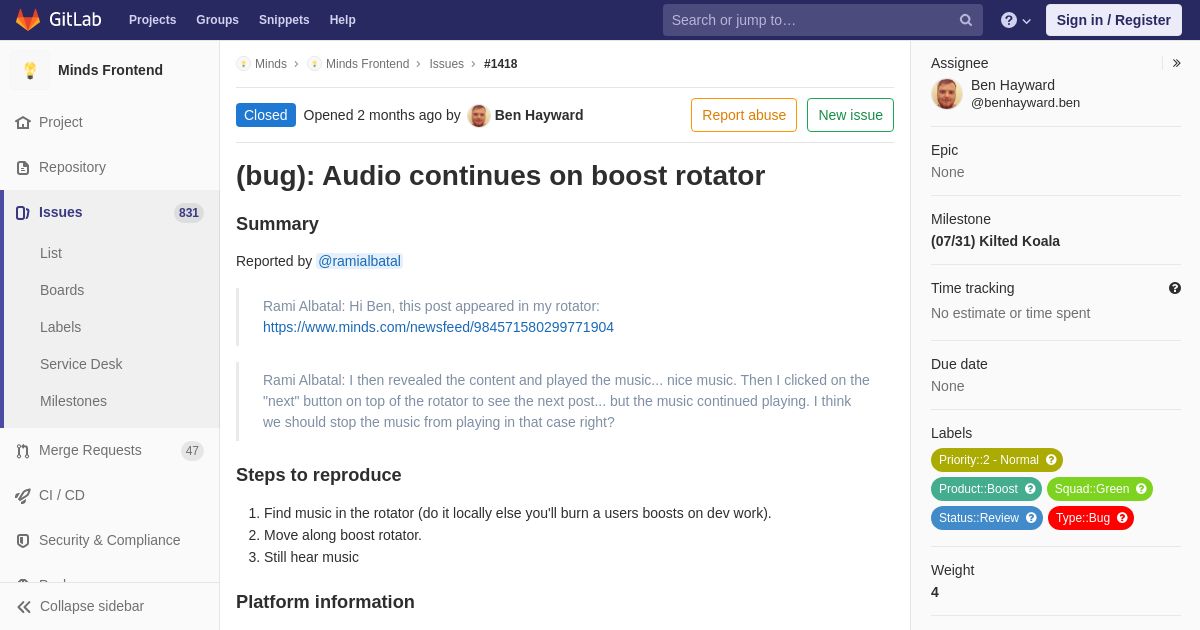The image size is (1200, 630).
Task: Click the Time tracking help icon
Action: tap(1175, 288)
